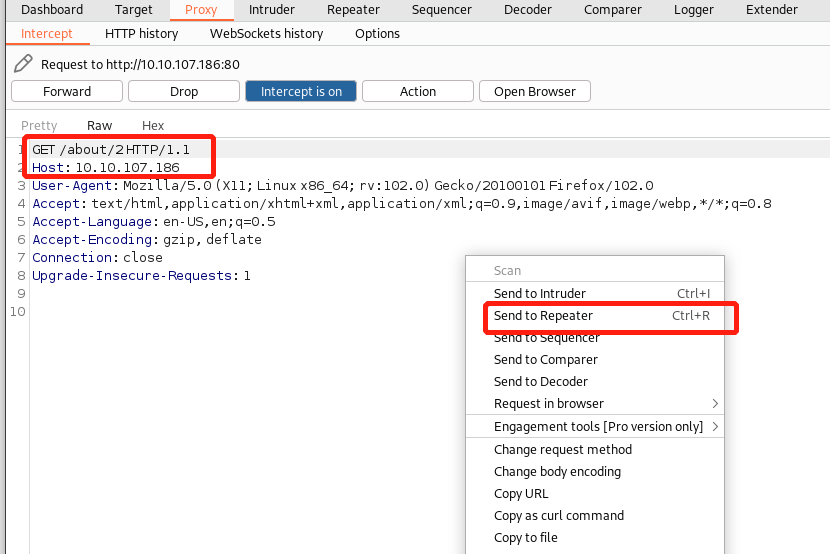
Task: Switch to the Repeater tab
Action: (x=354, y=10)
